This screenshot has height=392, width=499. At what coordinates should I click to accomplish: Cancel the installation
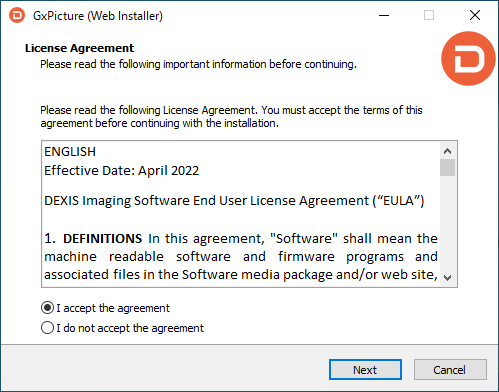pyautogui.click(x=450, y=370)
